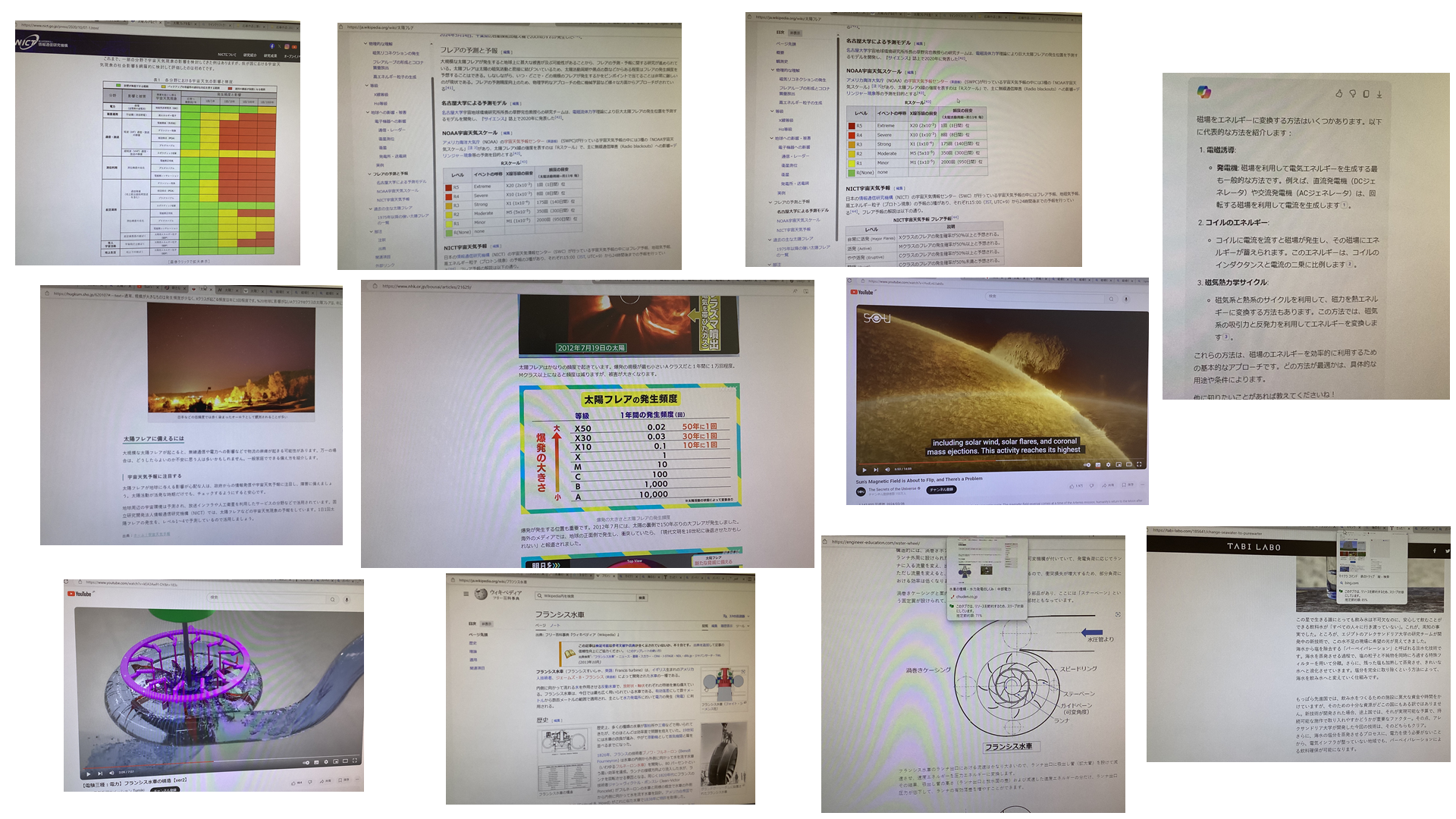
Task: Toggle subtitles in the Sun's Magnetic Field player
Action: [x=1098, y=465]
